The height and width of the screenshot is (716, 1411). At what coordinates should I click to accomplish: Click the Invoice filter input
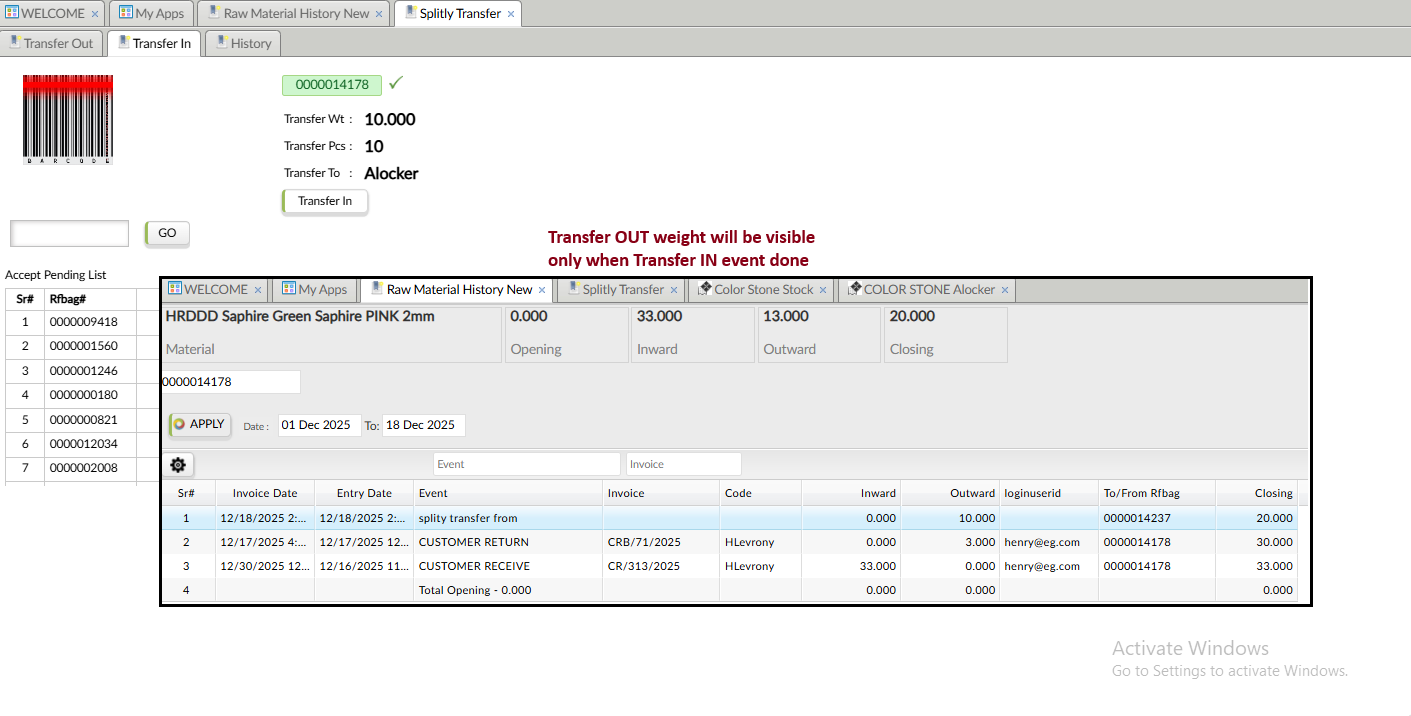(x=683, y=464)
